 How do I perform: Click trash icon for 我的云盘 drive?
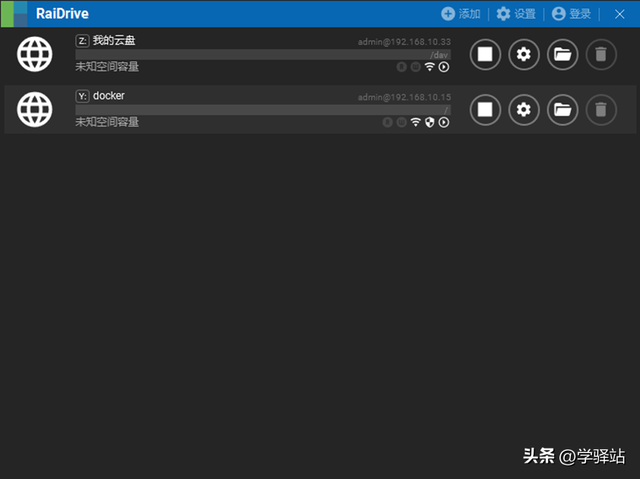[601, 54]
